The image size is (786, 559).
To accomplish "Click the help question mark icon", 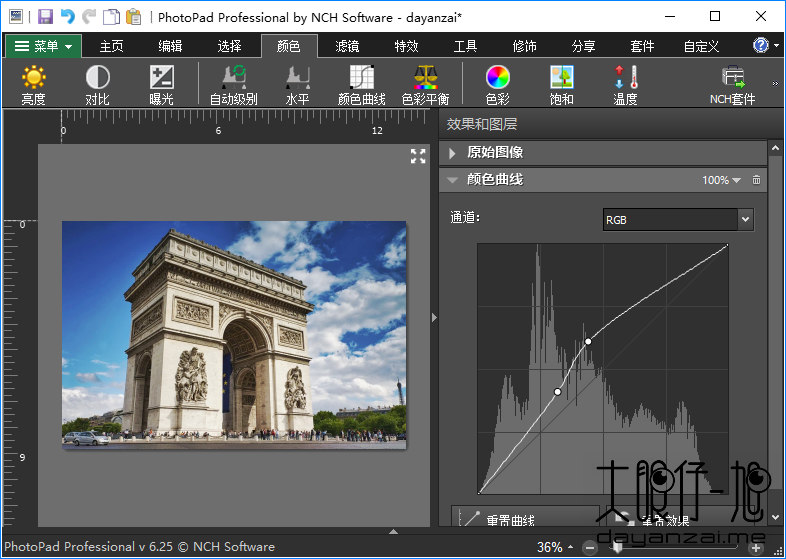I will [x=760, y=46].
